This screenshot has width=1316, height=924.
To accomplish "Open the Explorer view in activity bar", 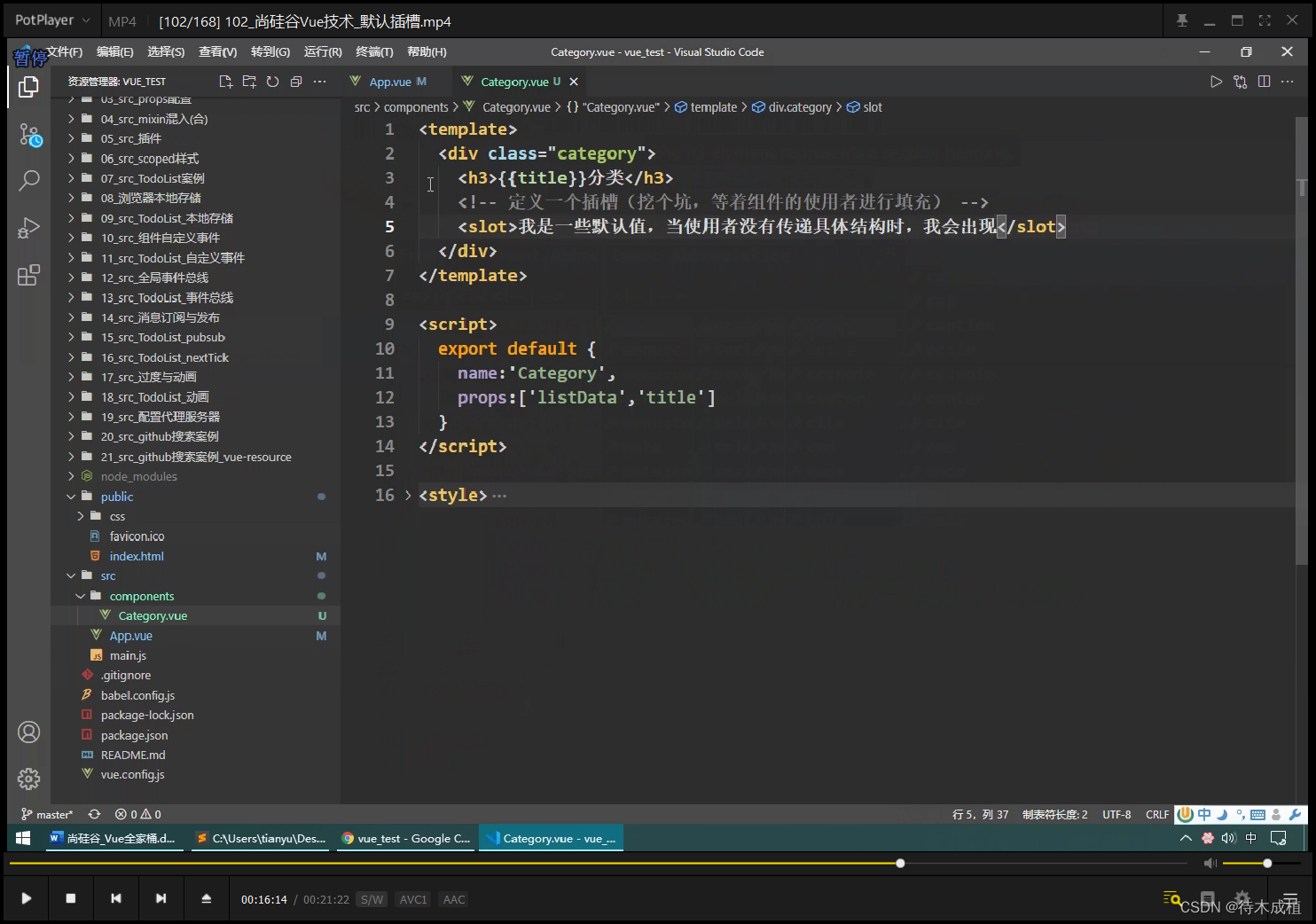I will coord(28,87).
